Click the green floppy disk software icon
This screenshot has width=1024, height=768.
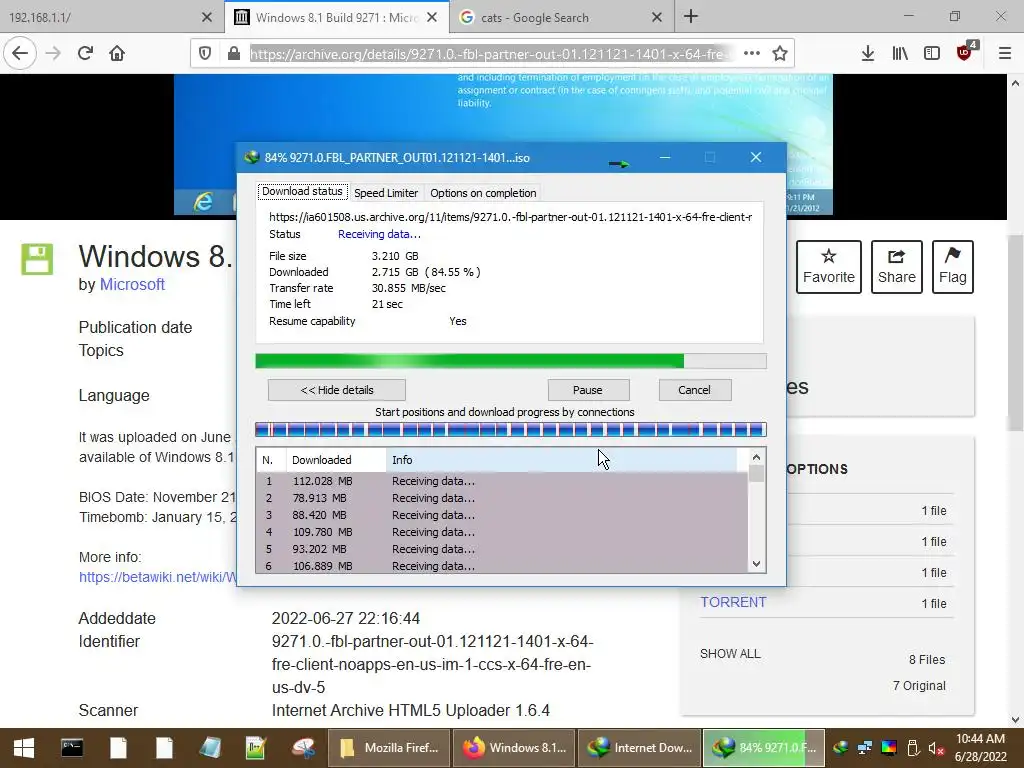pyautogui.click(x=37, y=259)
